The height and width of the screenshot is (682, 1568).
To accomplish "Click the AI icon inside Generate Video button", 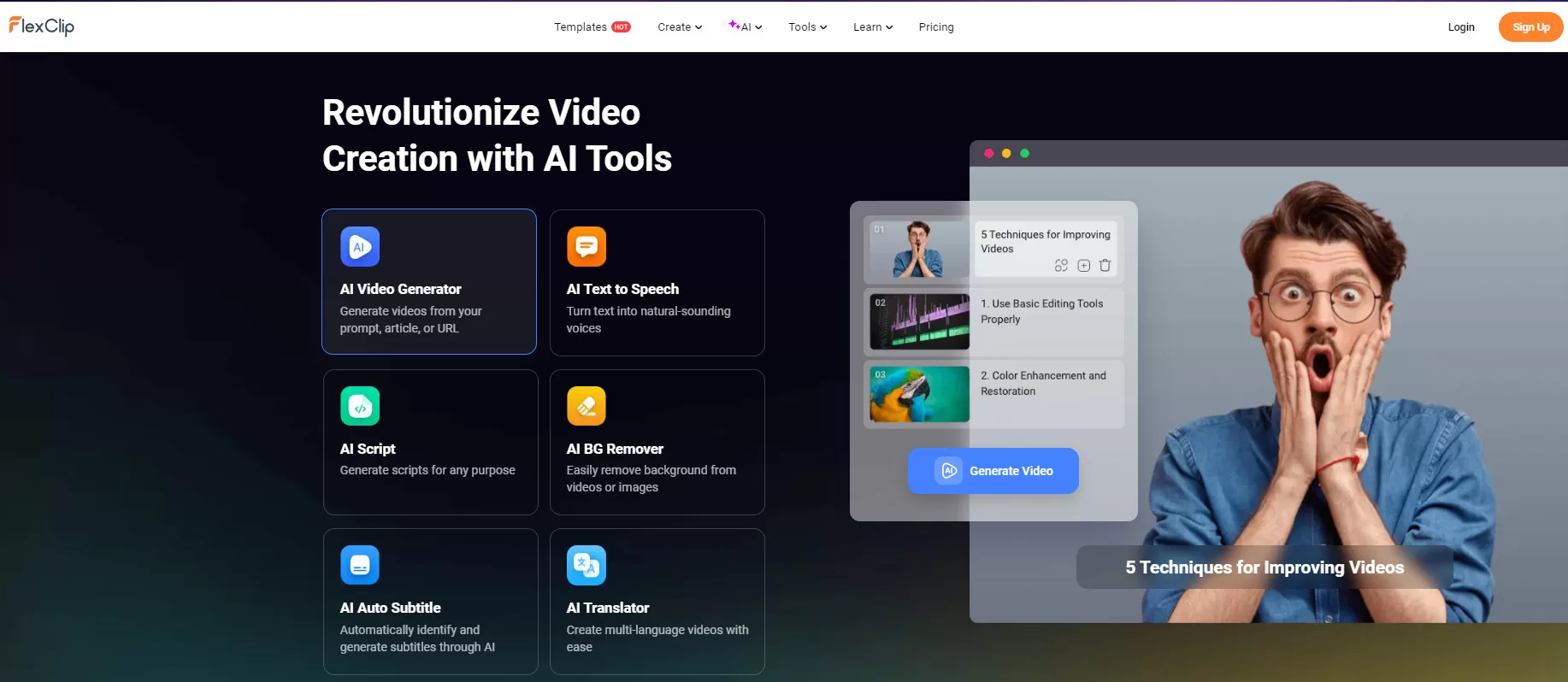I will (948, 471).
